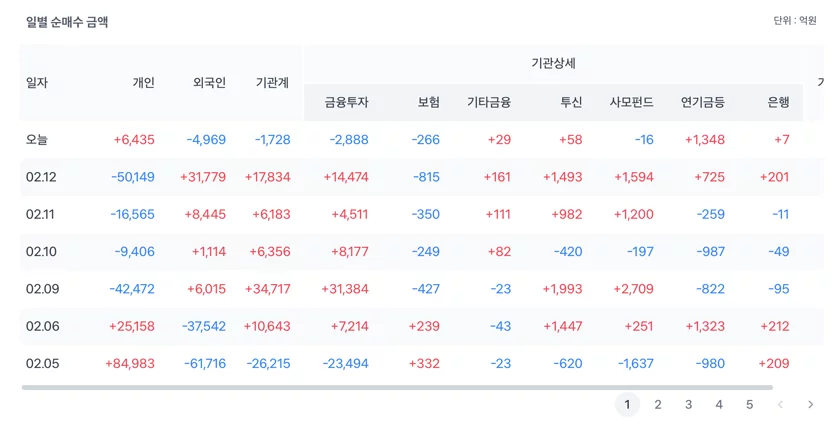The height and width of the screenshot is (424, 835).
Task: Click 개인 value +84,983 on 02.05
Action: pyautogui.click(x=130, y=363)
